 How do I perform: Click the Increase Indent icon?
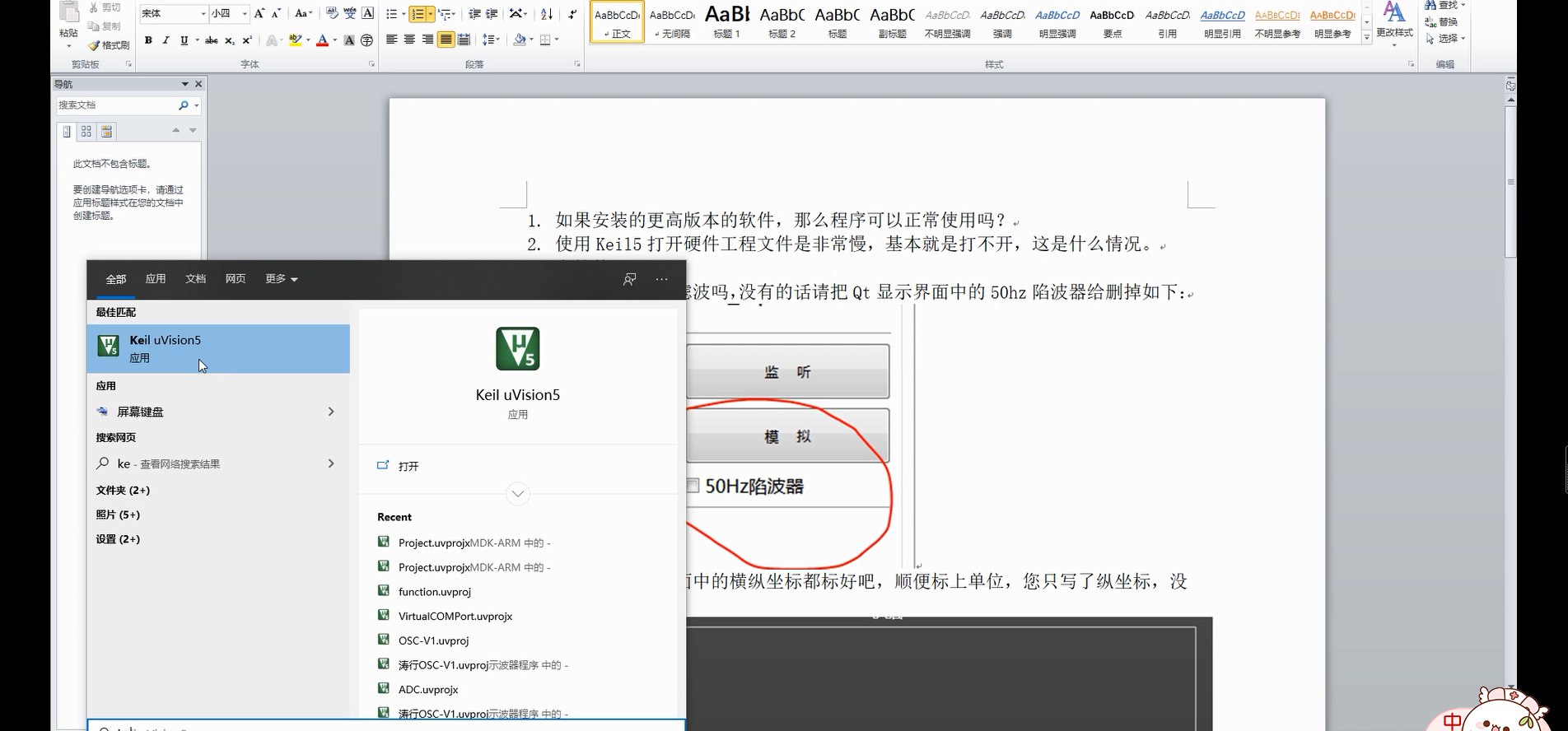point(492,14)
